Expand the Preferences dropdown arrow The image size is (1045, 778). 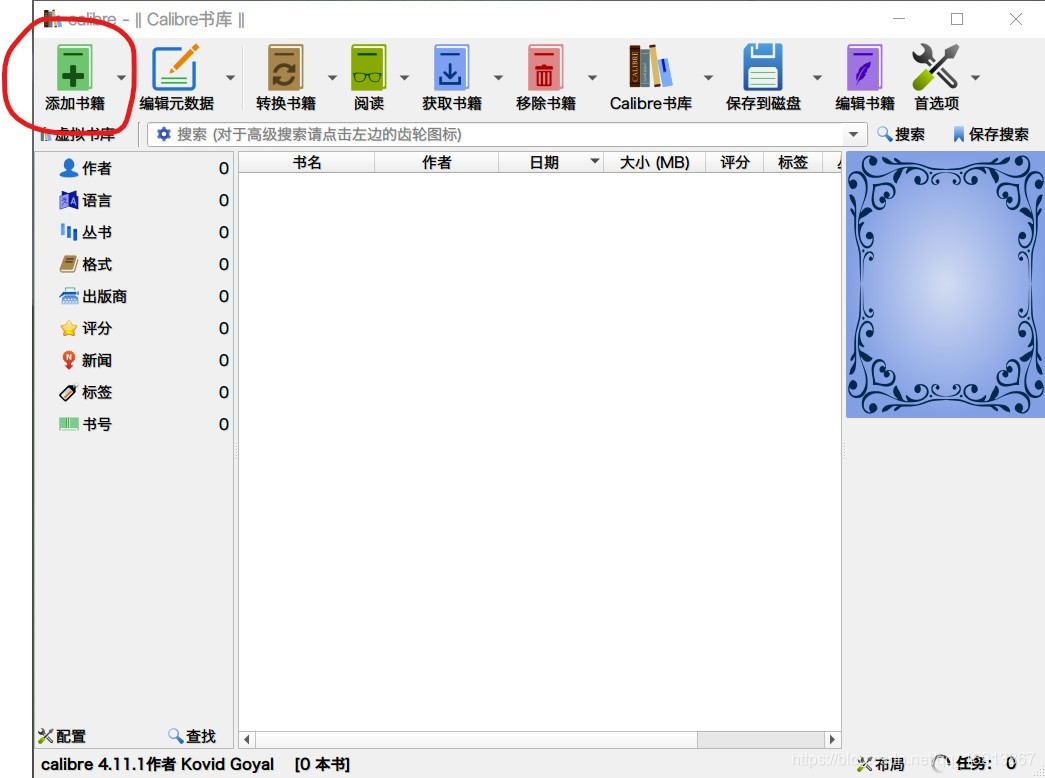click(975, 77)
